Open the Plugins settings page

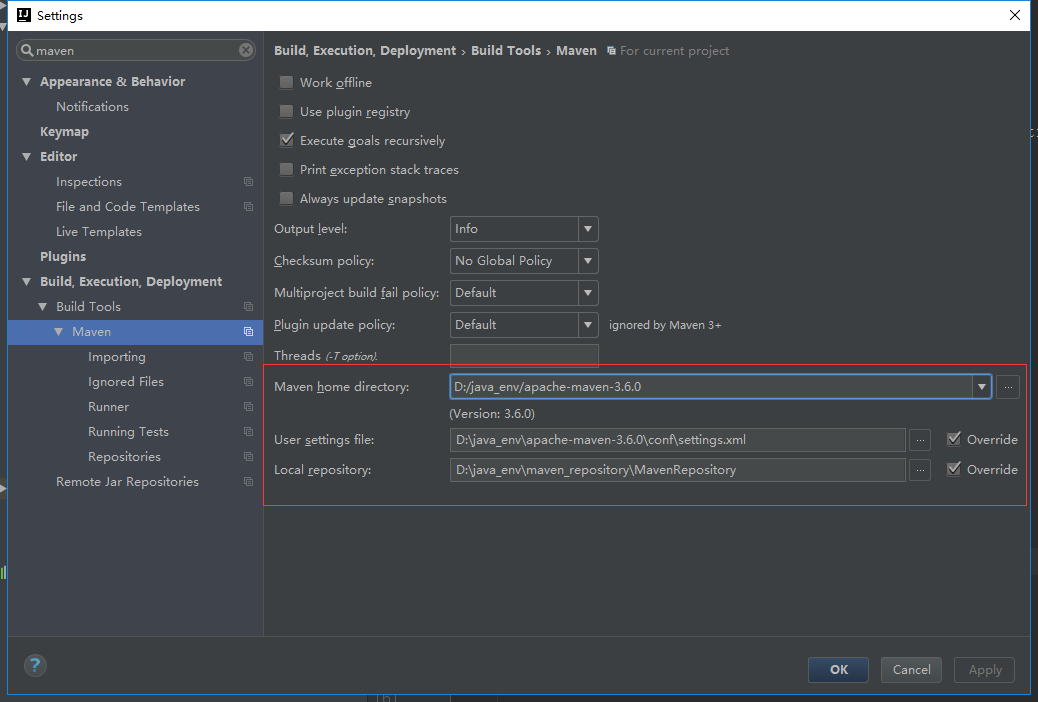click(63, 256)
